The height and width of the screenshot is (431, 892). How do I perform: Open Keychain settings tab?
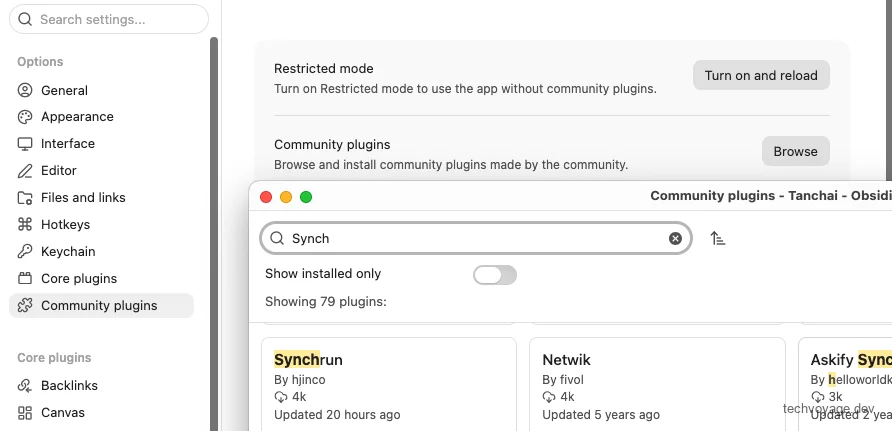(x=101, y=251)
